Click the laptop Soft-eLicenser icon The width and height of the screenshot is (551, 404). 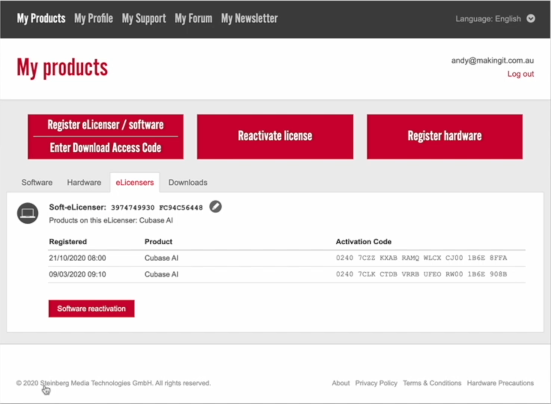coord(28,213)
